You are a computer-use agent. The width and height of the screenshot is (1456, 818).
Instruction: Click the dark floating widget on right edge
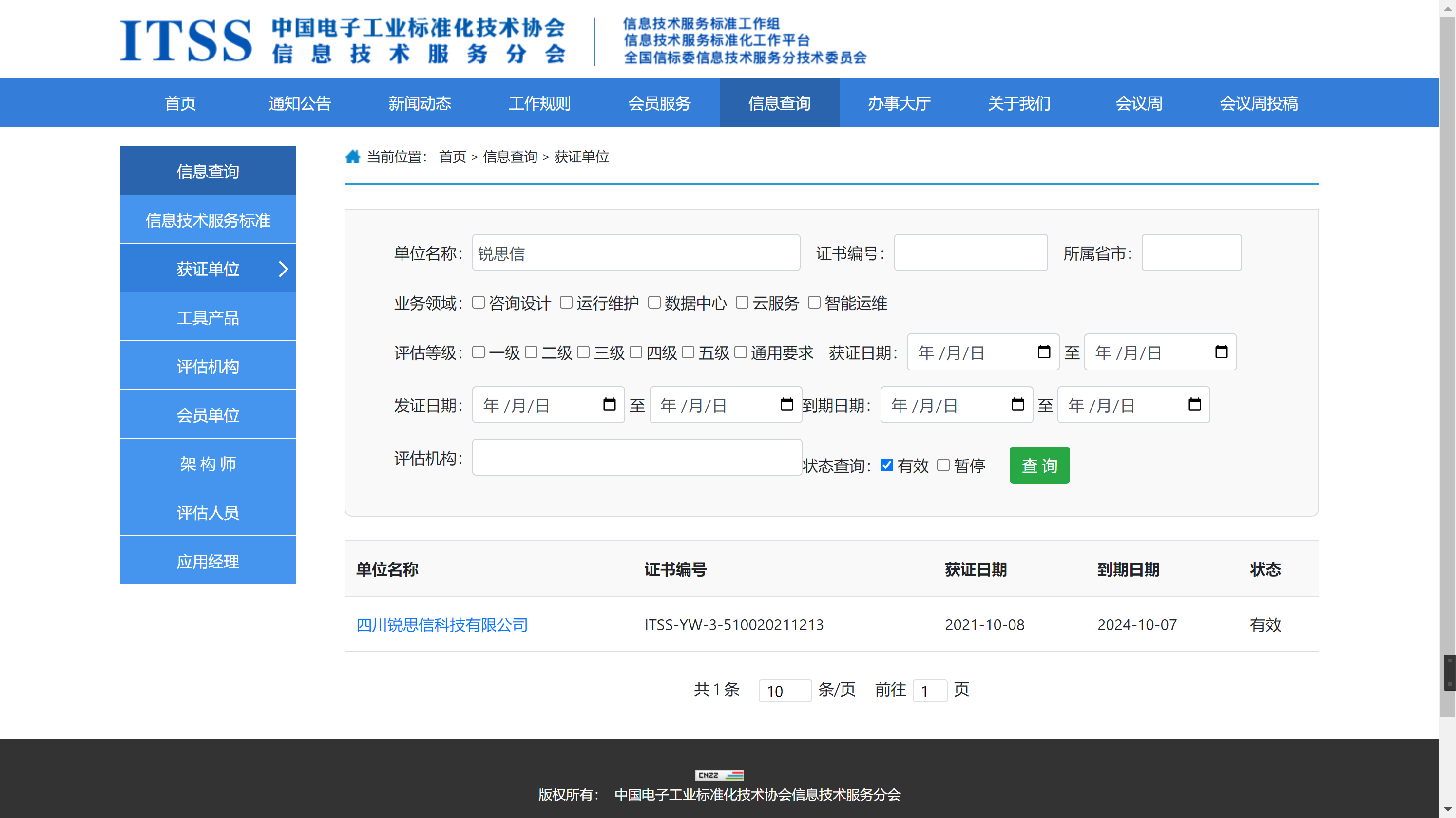coord(1449,673)
